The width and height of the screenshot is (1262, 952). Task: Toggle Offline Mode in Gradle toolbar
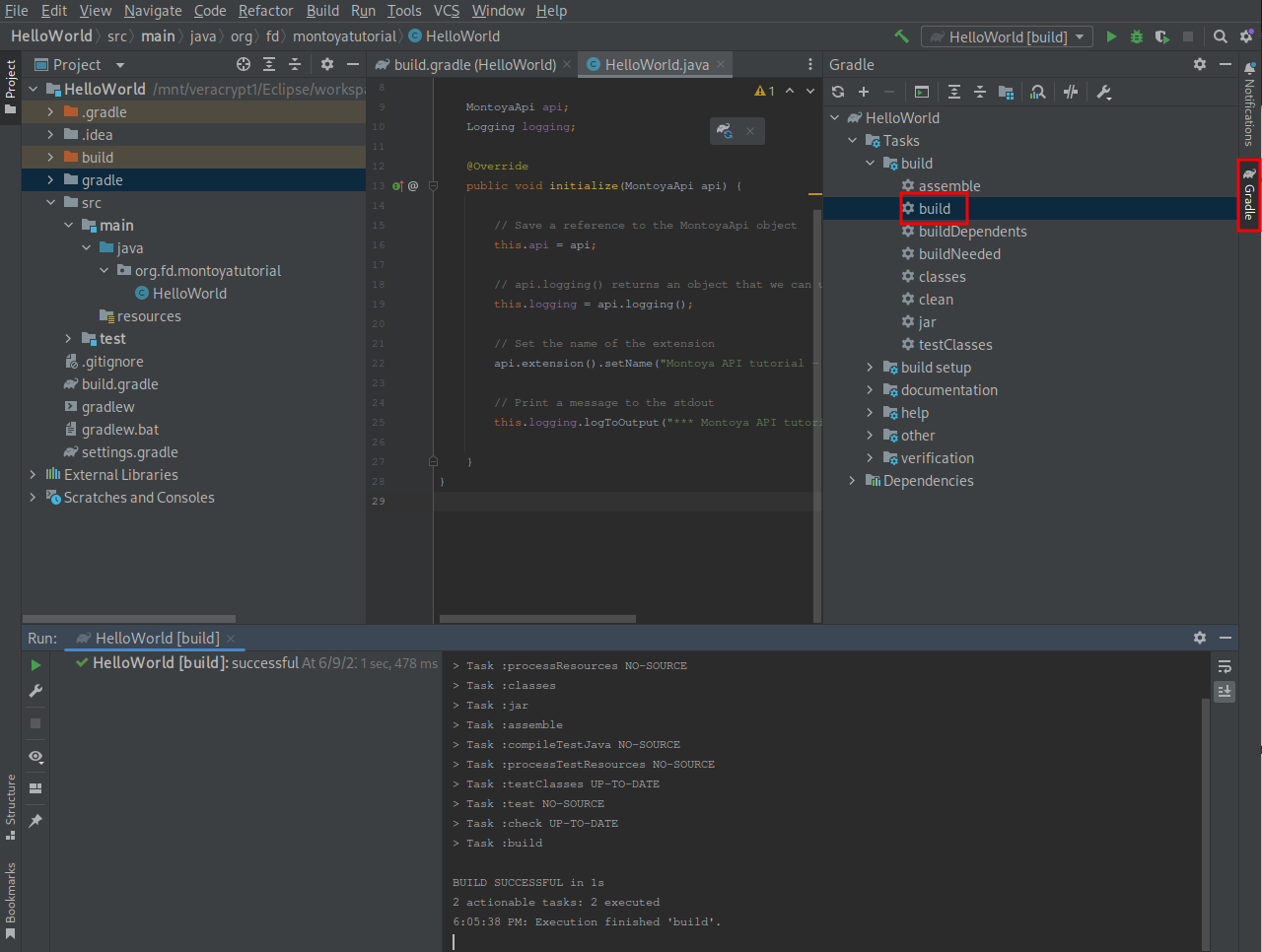click(1071, 92)
